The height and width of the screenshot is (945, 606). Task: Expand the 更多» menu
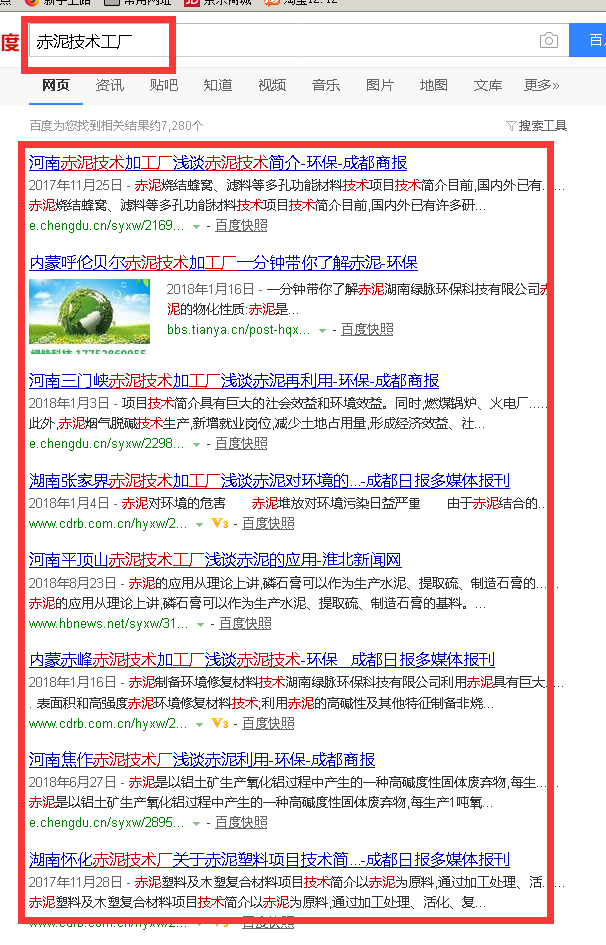click(542, 85)
